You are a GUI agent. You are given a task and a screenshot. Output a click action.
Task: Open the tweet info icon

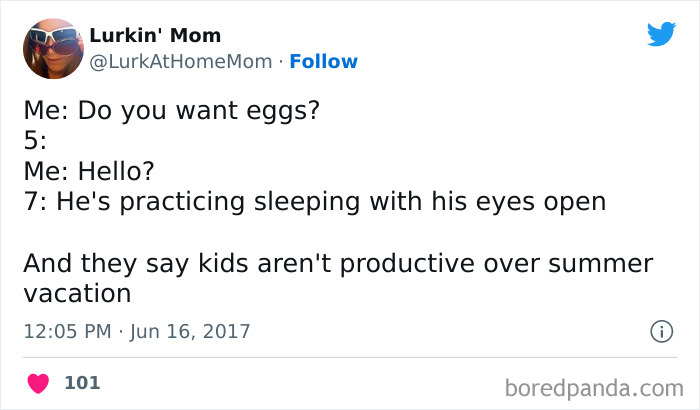click(x=660, y=330)
